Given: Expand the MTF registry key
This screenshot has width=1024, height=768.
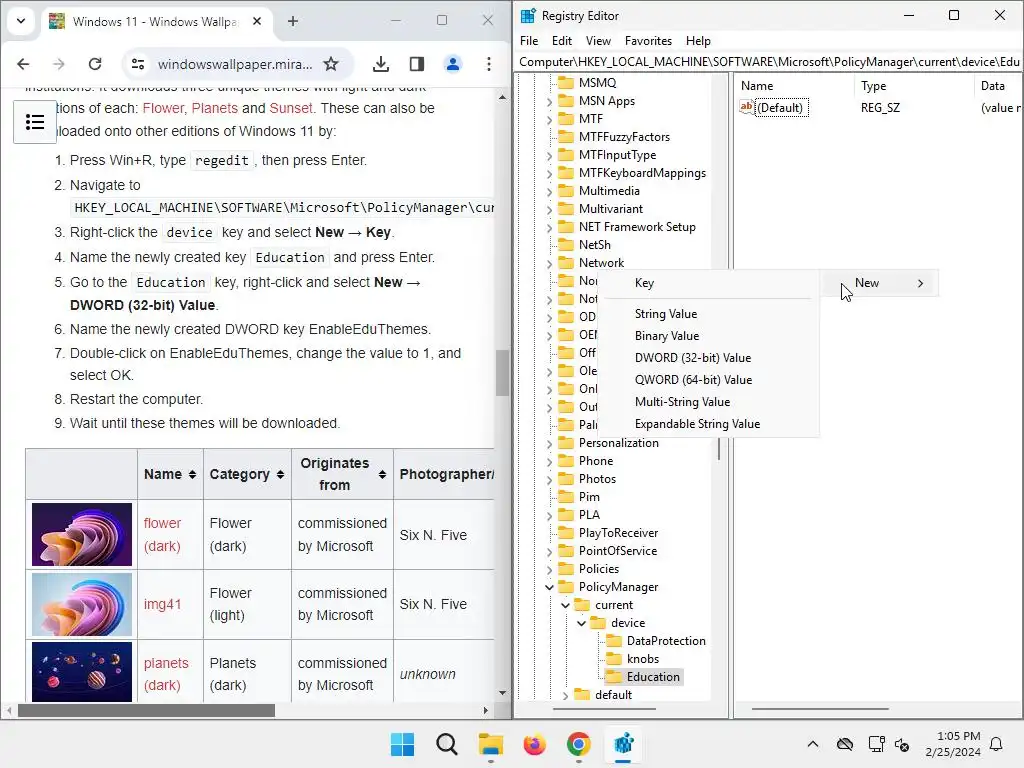Looking at the screenshot, I should [x=549, y=120].
